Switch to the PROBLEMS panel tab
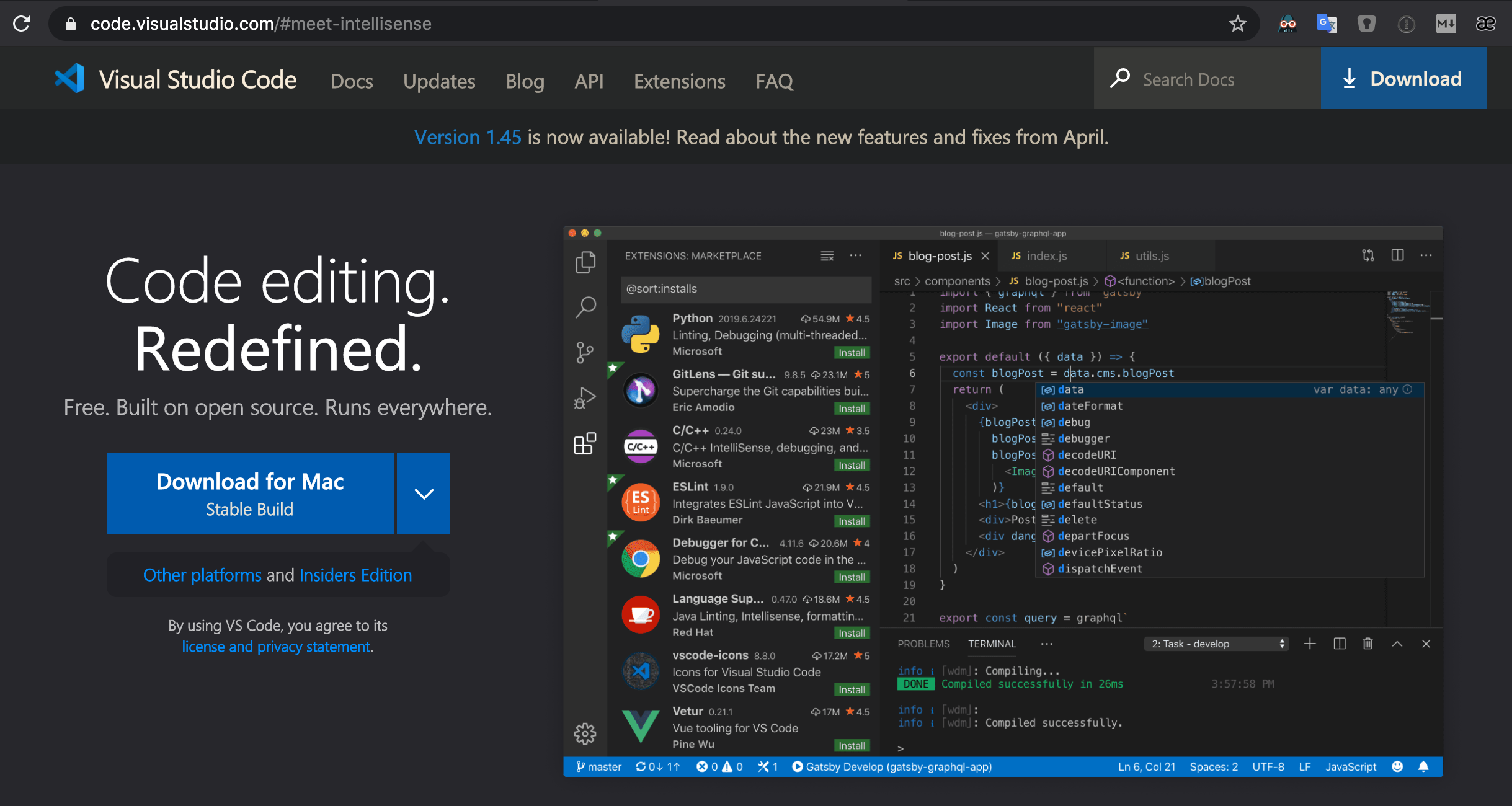The height and width of the screenshot is (806, 1512). tap(923, 644)
